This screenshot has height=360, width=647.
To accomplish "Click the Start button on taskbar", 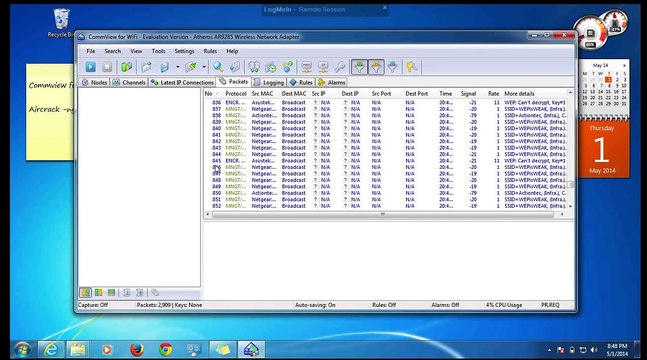I will (x=22, y=350).
